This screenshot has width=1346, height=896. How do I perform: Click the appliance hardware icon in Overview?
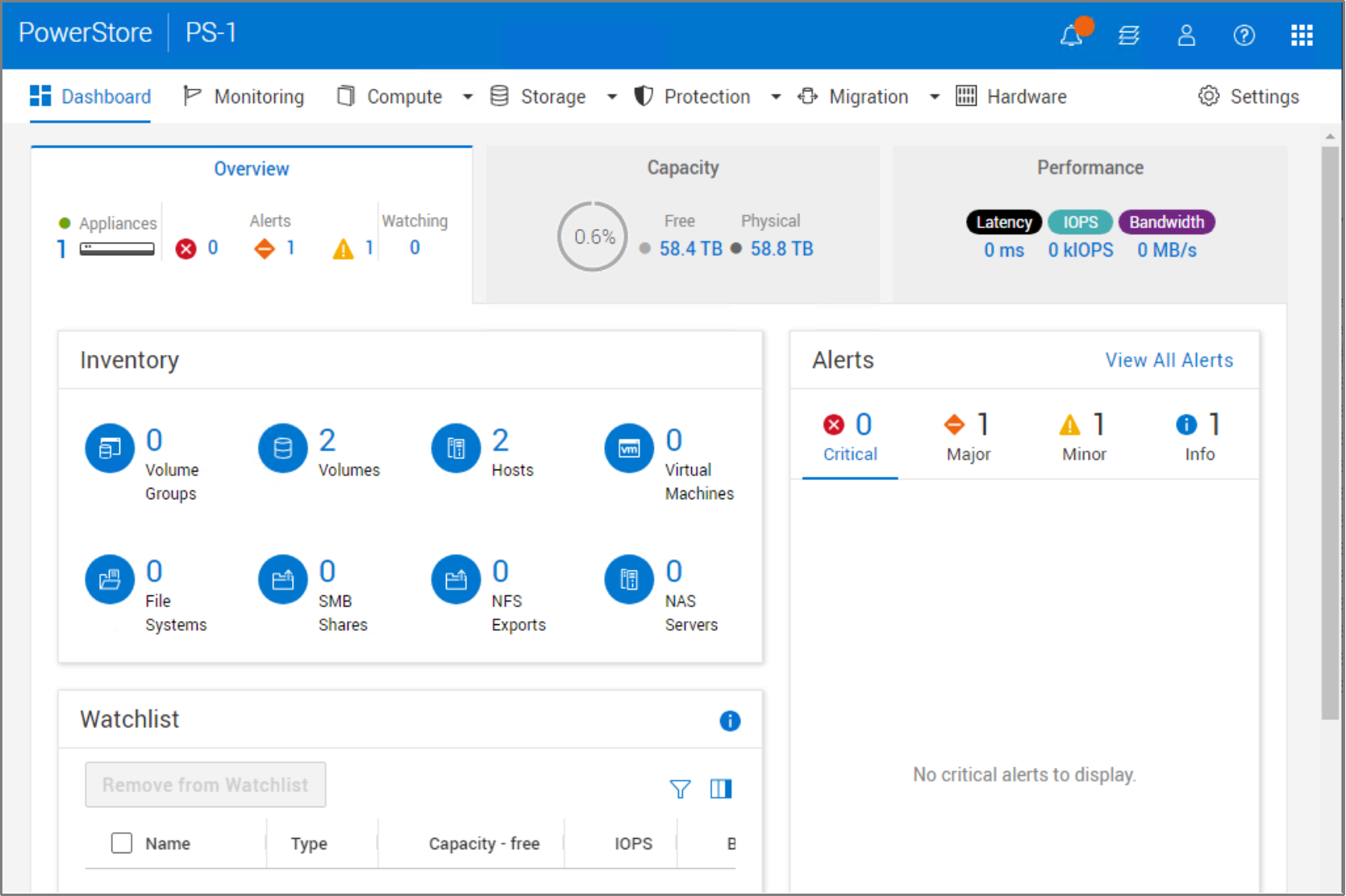click(117, 249)
